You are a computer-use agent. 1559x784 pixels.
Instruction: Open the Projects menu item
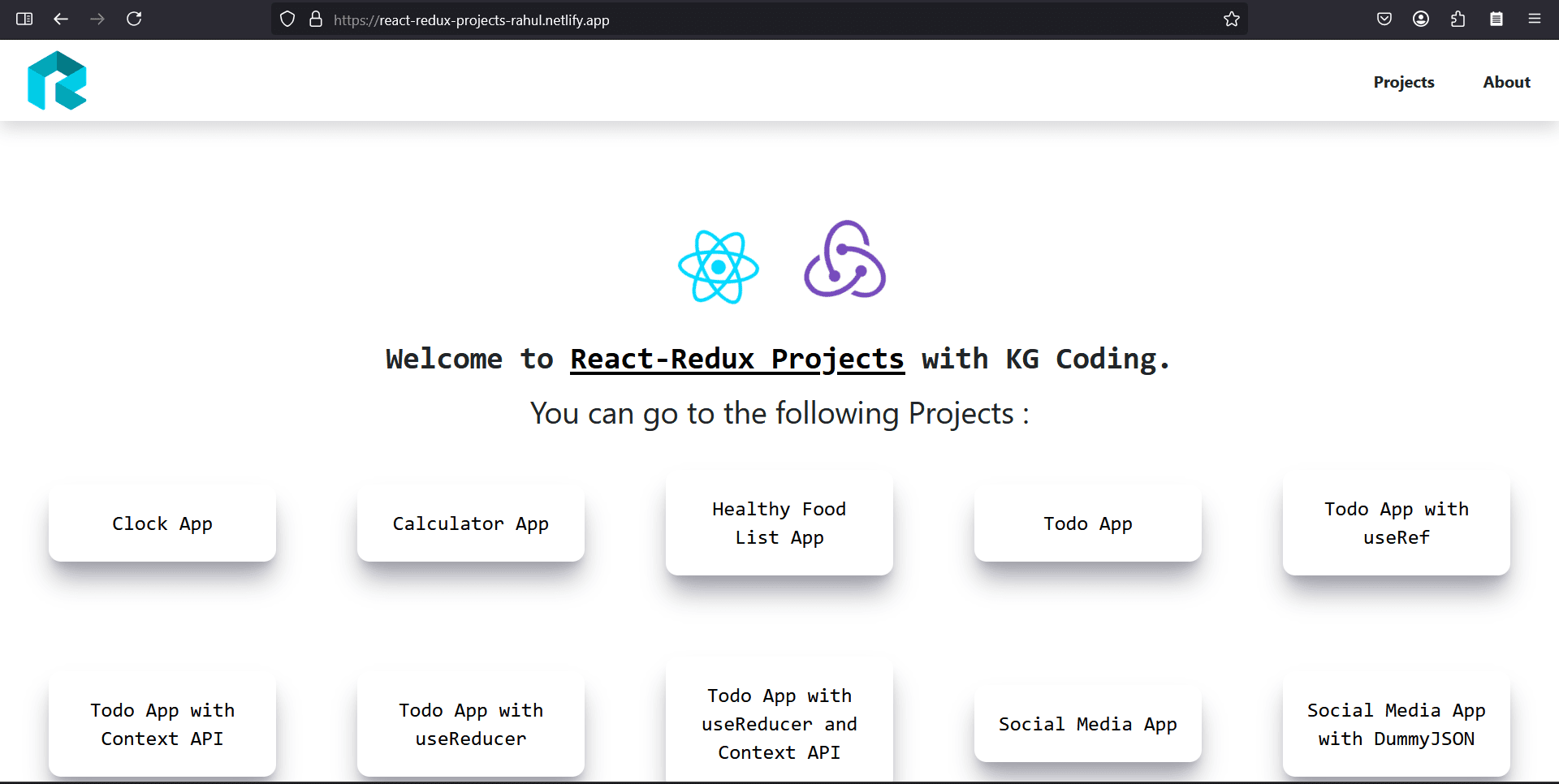coord(1404,81)
